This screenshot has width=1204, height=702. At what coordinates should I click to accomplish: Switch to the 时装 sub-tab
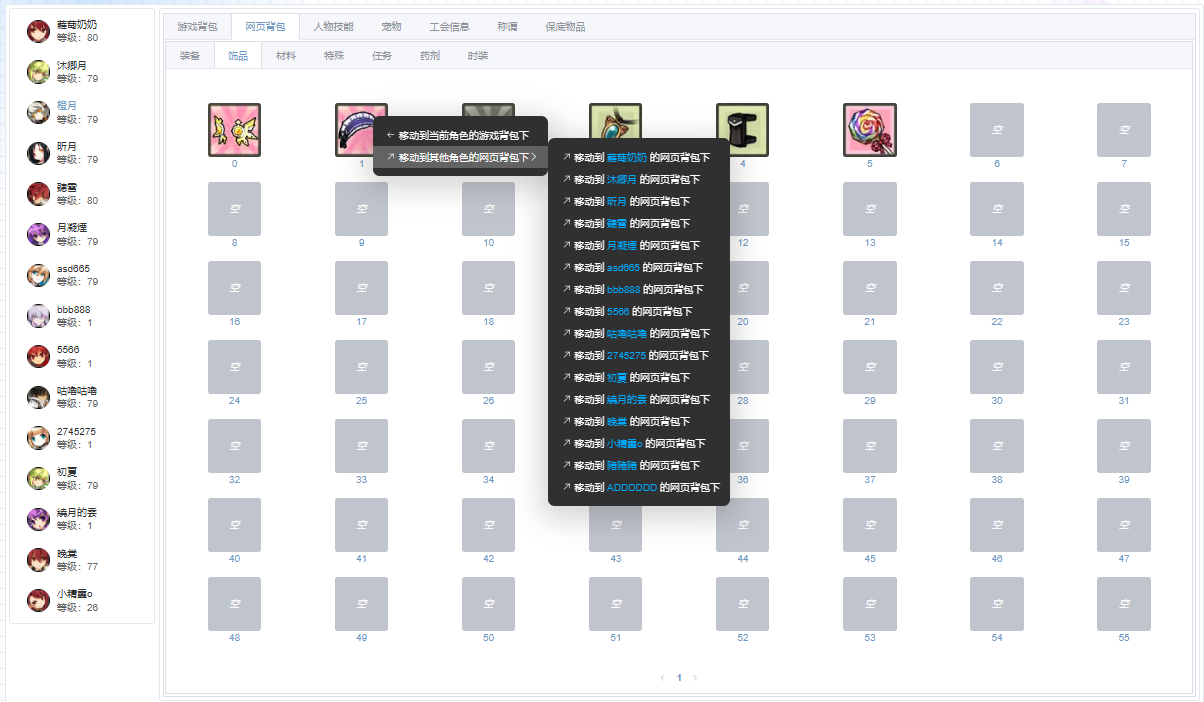click(x=478, y=56)
